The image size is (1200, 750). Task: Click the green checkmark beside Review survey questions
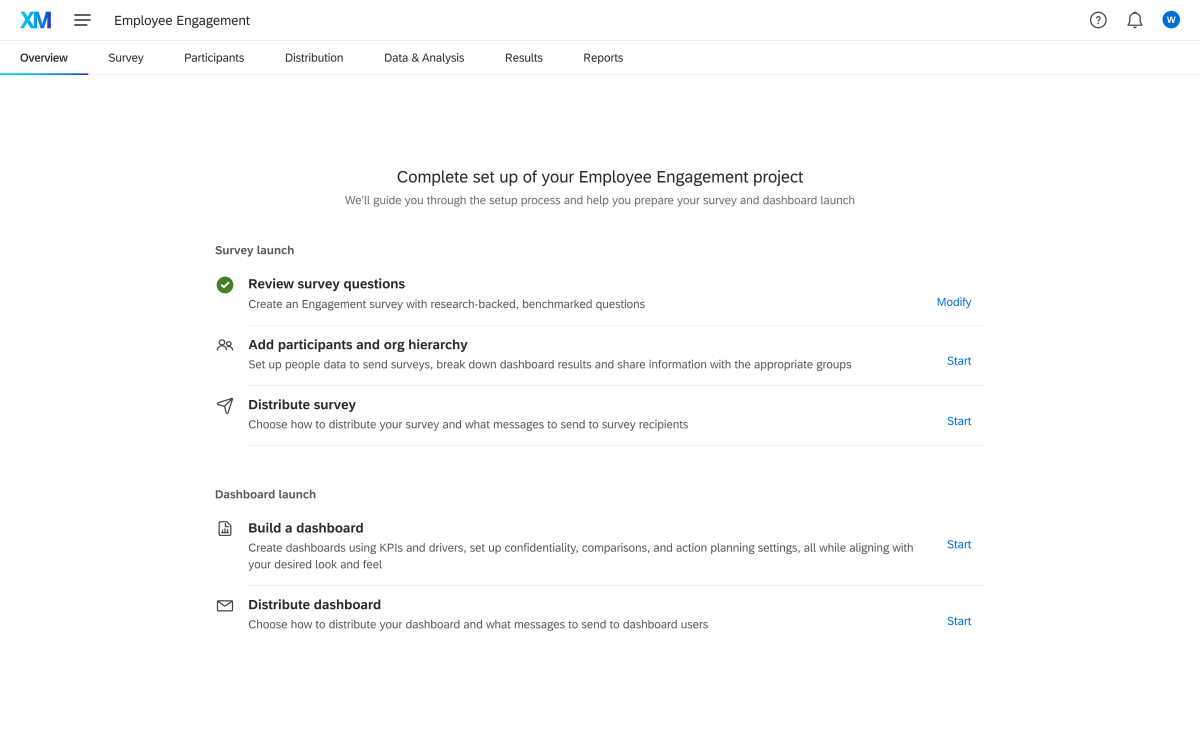coord(225,285)
